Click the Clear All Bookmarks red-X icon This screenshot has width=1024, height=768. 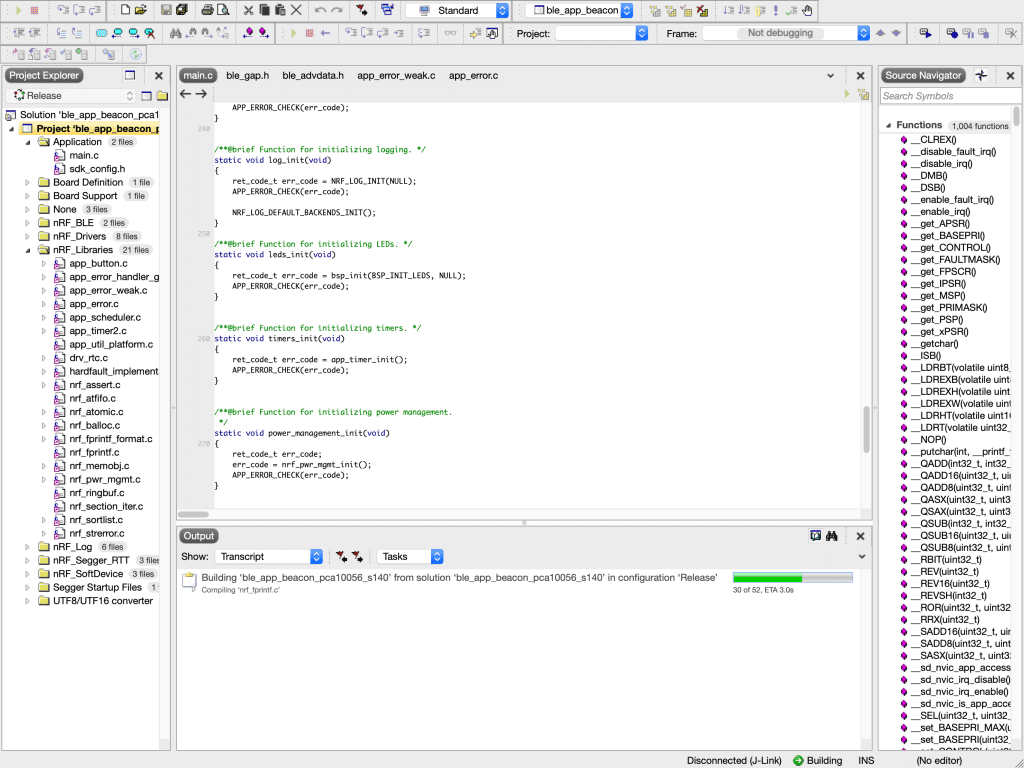pos(150,33)
